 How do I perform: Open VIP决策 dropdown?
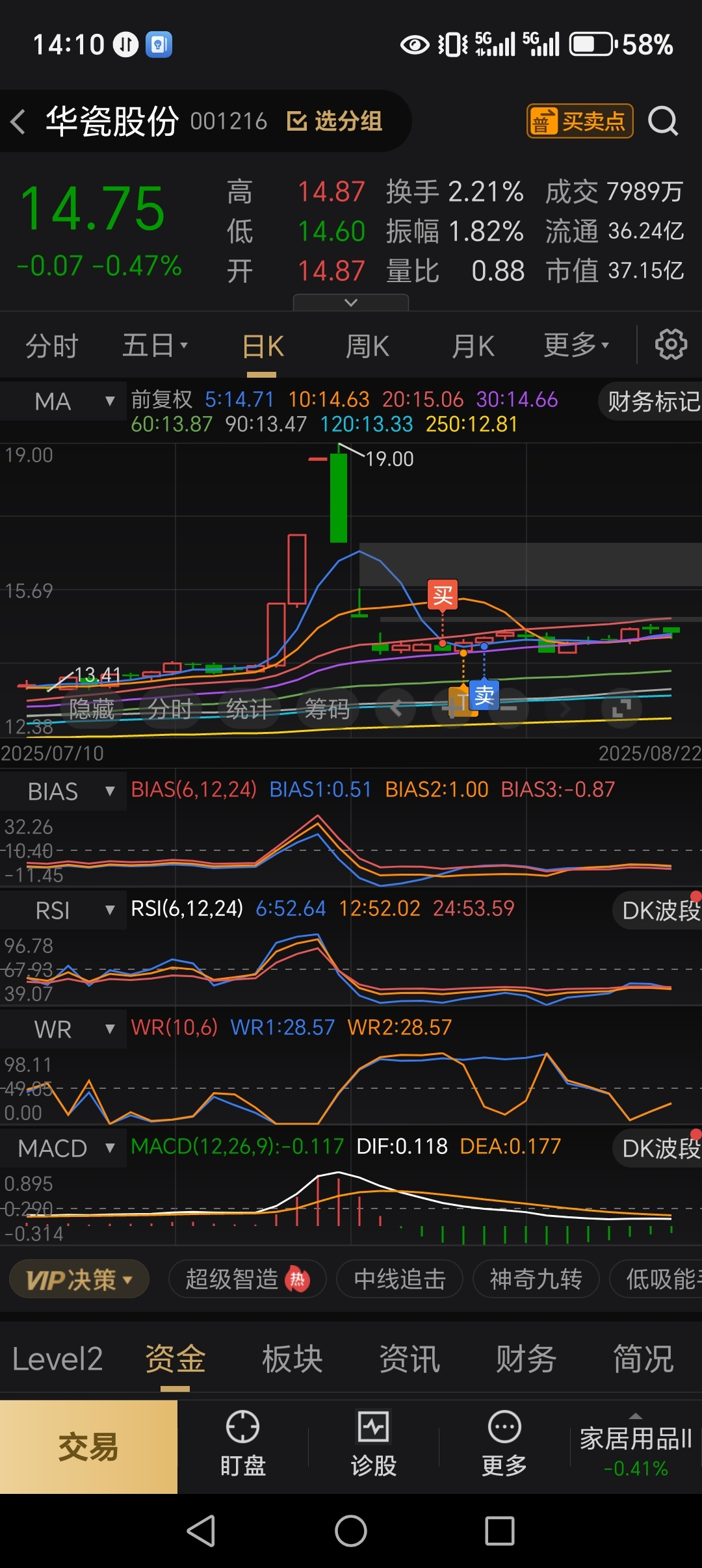(x=79, y=1279)
